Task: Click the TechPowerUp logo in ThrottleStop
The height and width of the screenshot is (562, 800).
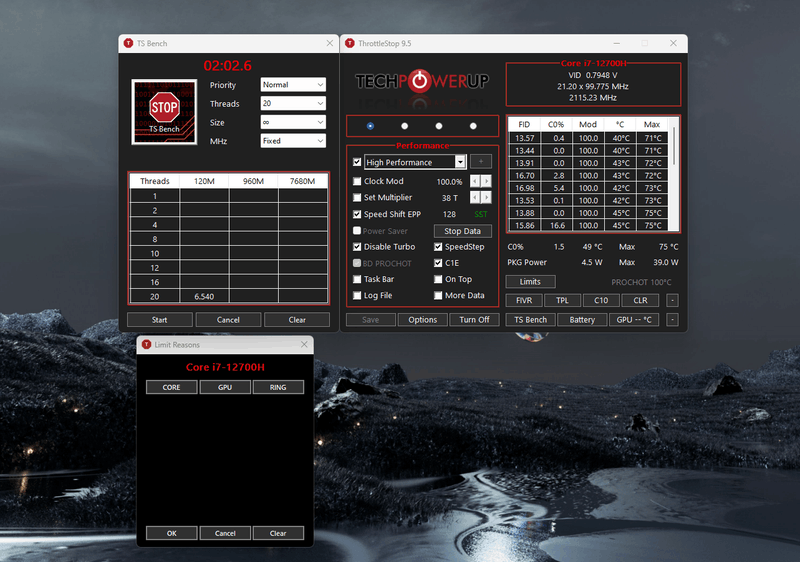Action: tap(422, 81)
